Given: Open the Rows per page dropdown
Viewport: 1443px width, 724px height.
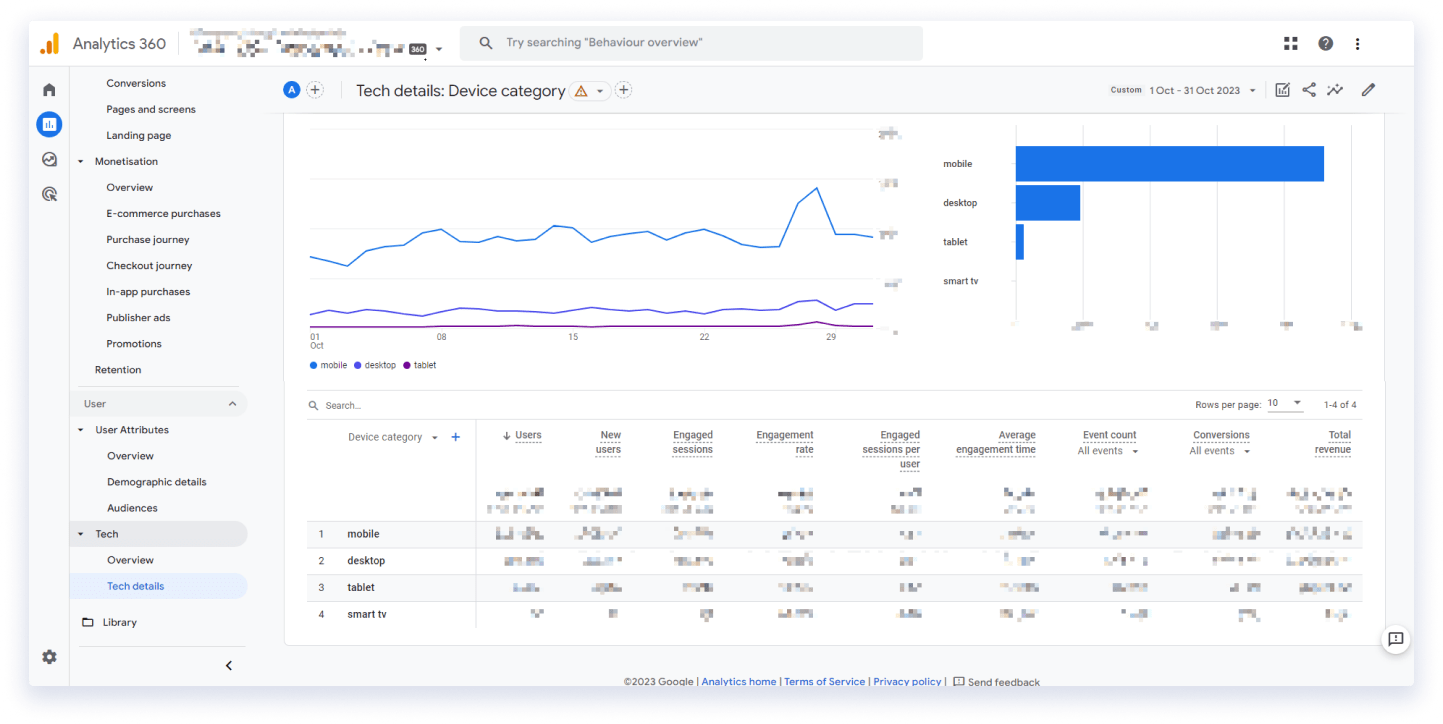Looking at the screenshot, I should 1285,404.
